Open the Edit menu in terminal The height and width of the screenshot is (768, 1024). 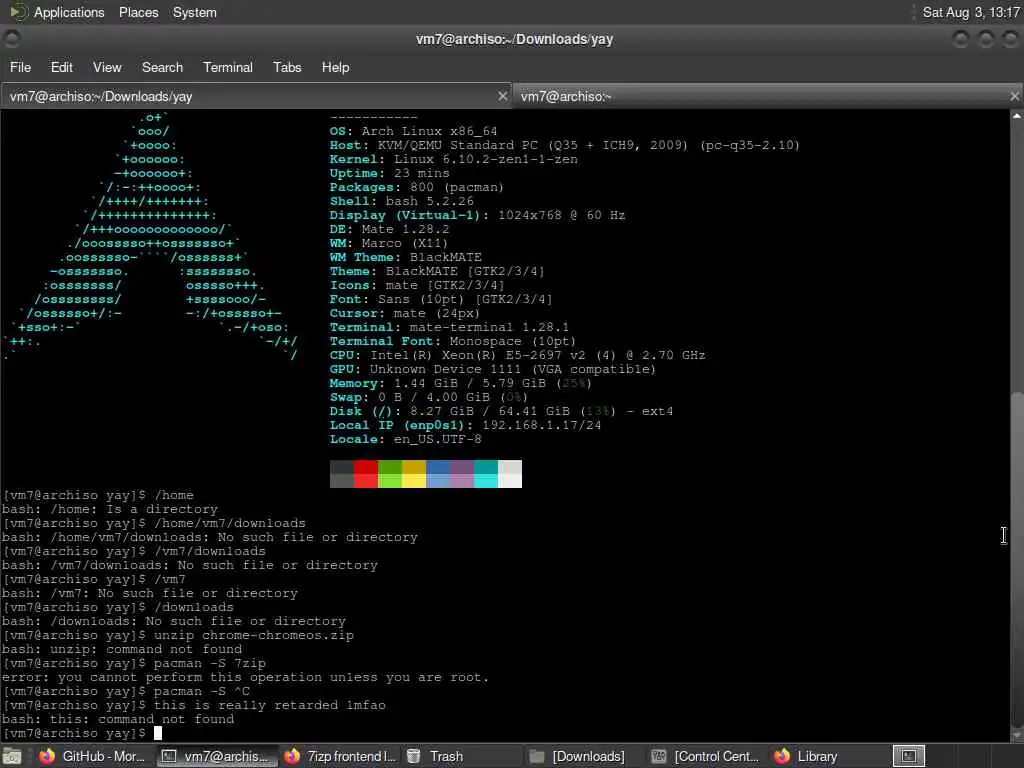click(61, 67)
